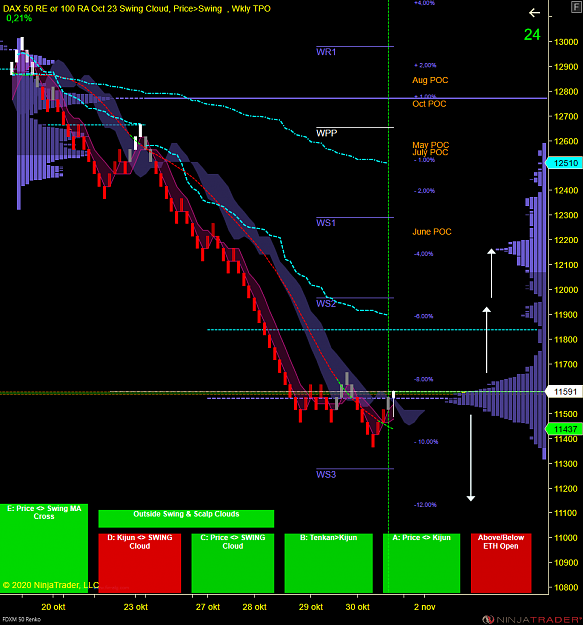Click the -4.00% percent level label
Screen dimensions: 583x625
tap(423, 254)
